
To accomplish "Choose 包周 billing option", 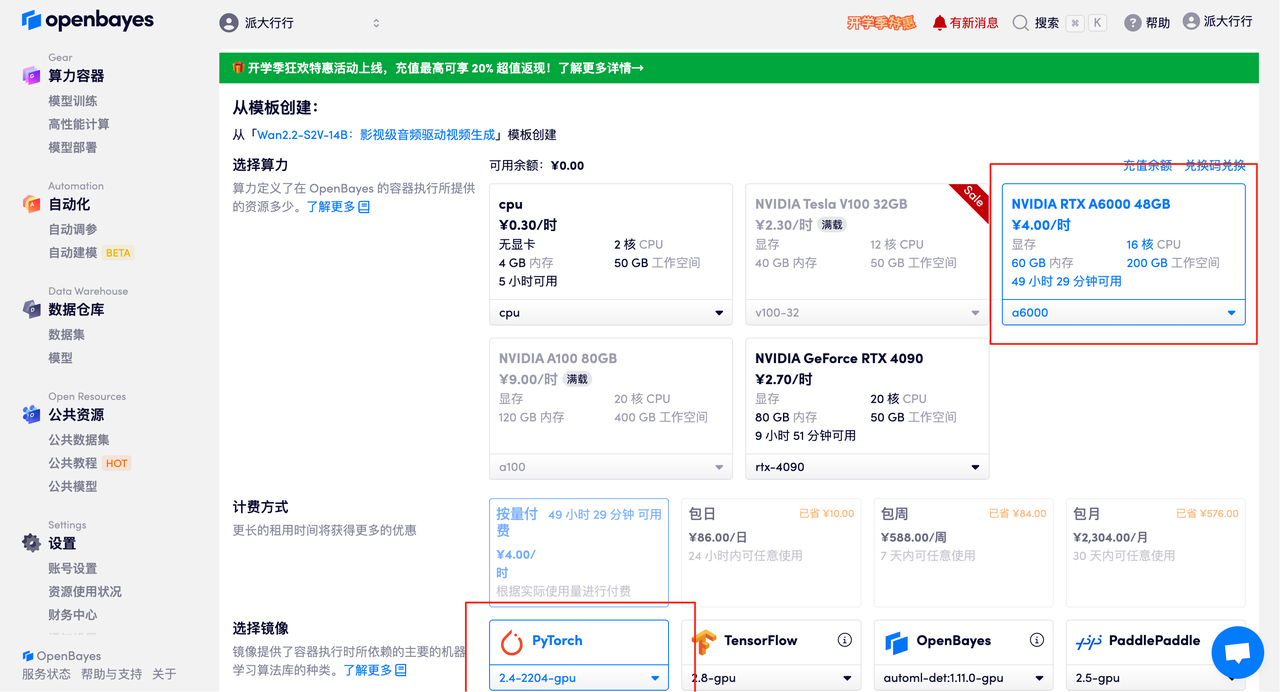I will [x=963, y=552].
